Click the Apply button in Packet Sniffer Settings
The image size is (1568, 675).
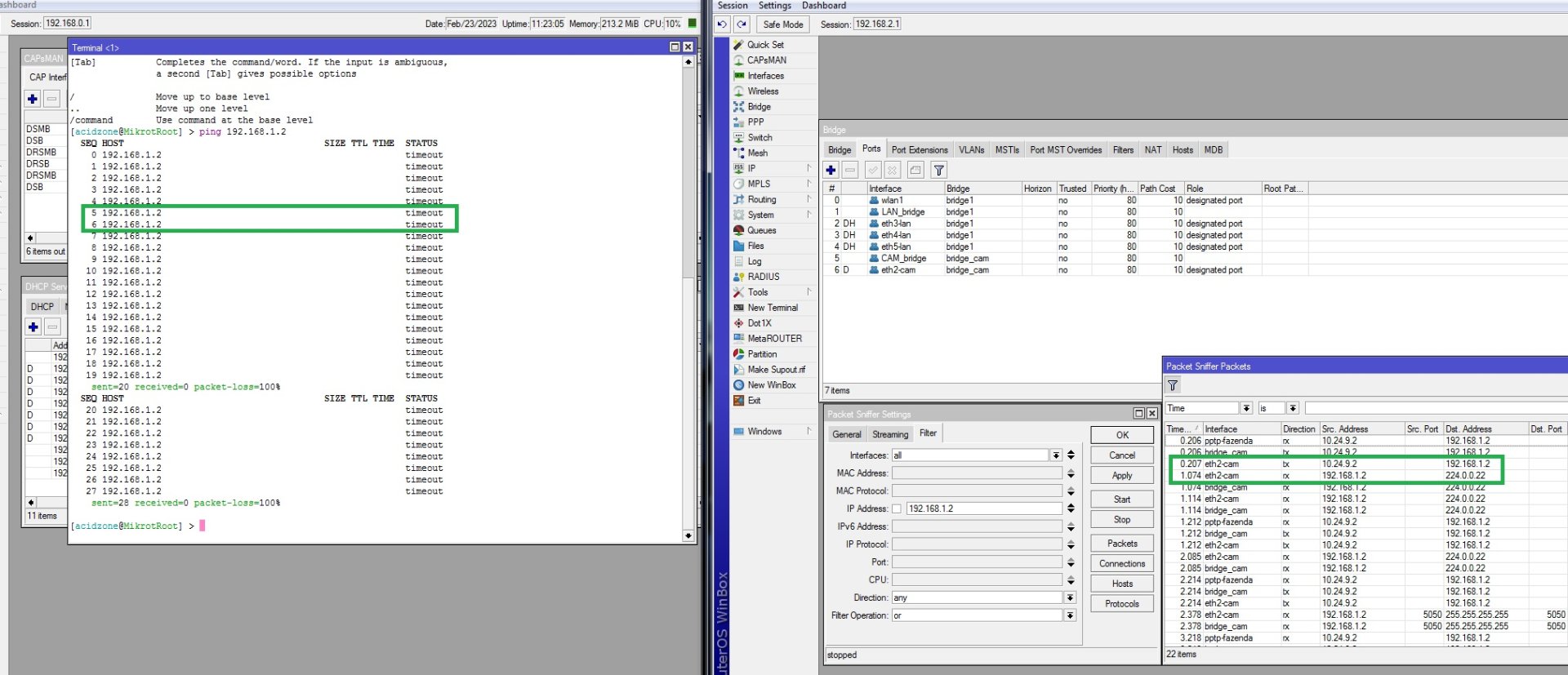click(1122, 476)
